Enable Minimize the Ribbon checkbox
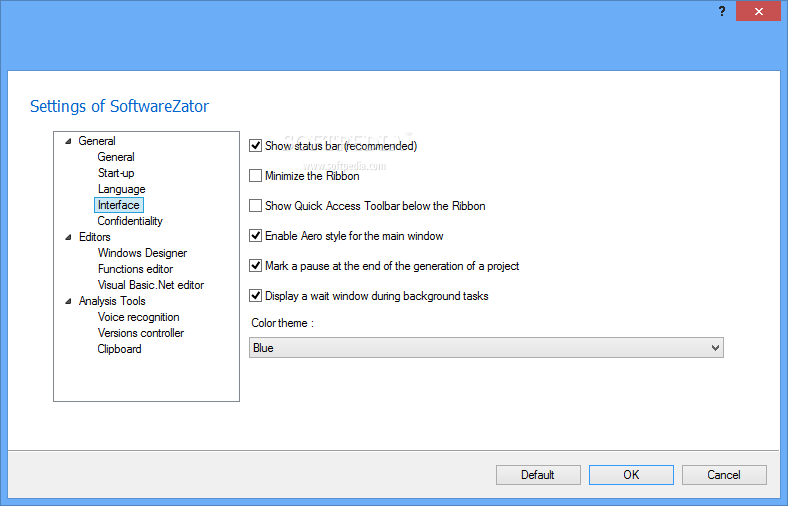 coord(256,176)
